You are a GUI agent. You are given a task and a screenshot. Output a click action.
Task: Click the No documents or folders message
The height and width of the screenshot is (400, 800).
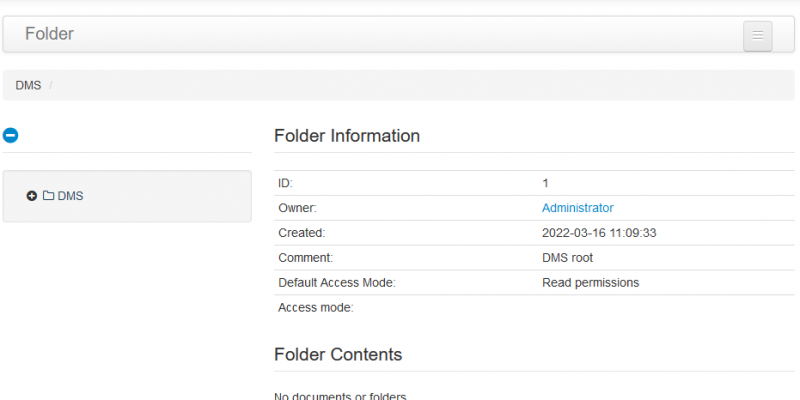340,396
